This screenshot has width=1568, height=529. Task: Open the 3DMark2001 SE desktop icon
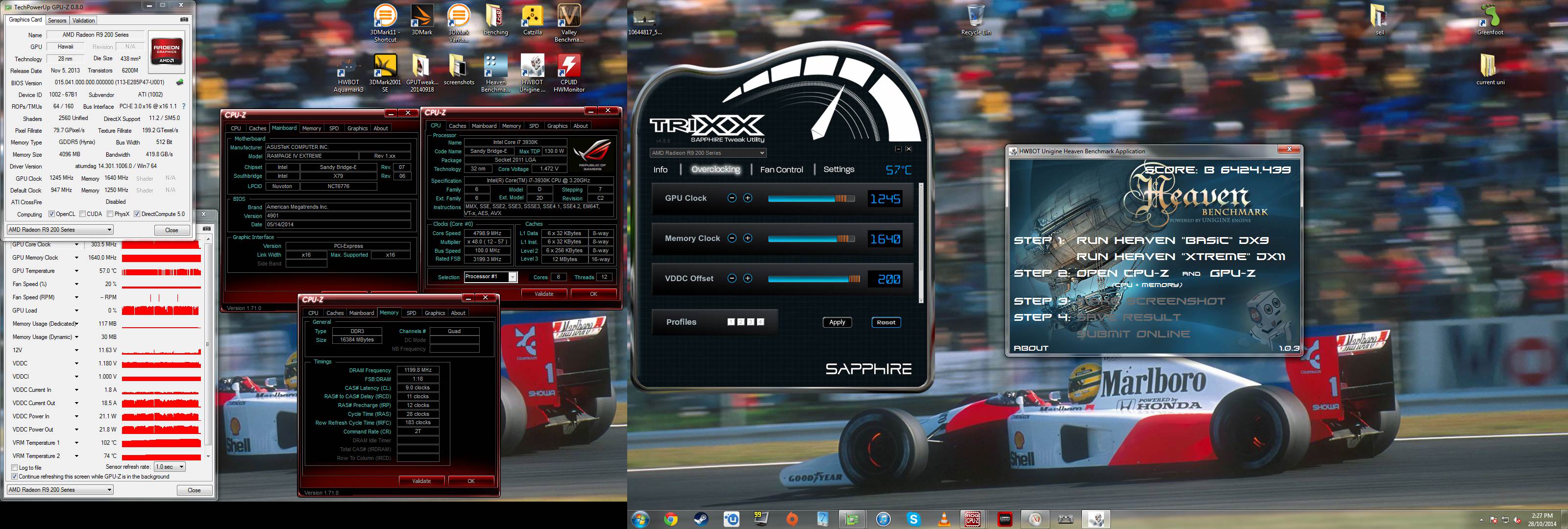[385, 73]
